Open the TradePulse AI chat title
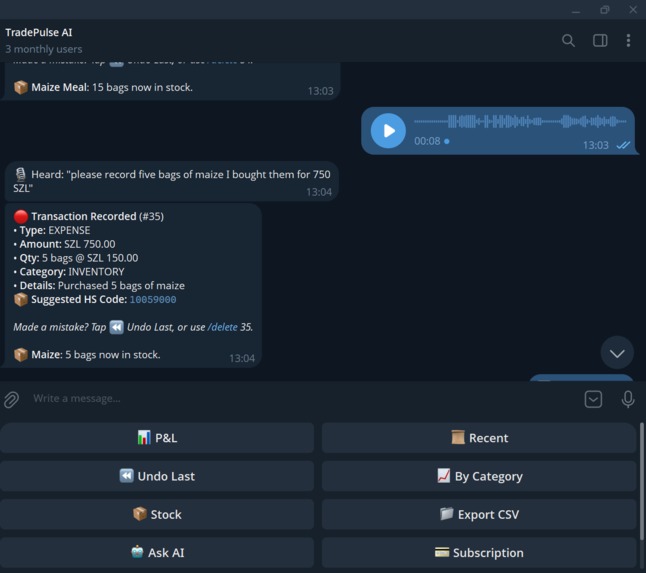Viewport: 646px width, 573px height. (x=39, y=33)
